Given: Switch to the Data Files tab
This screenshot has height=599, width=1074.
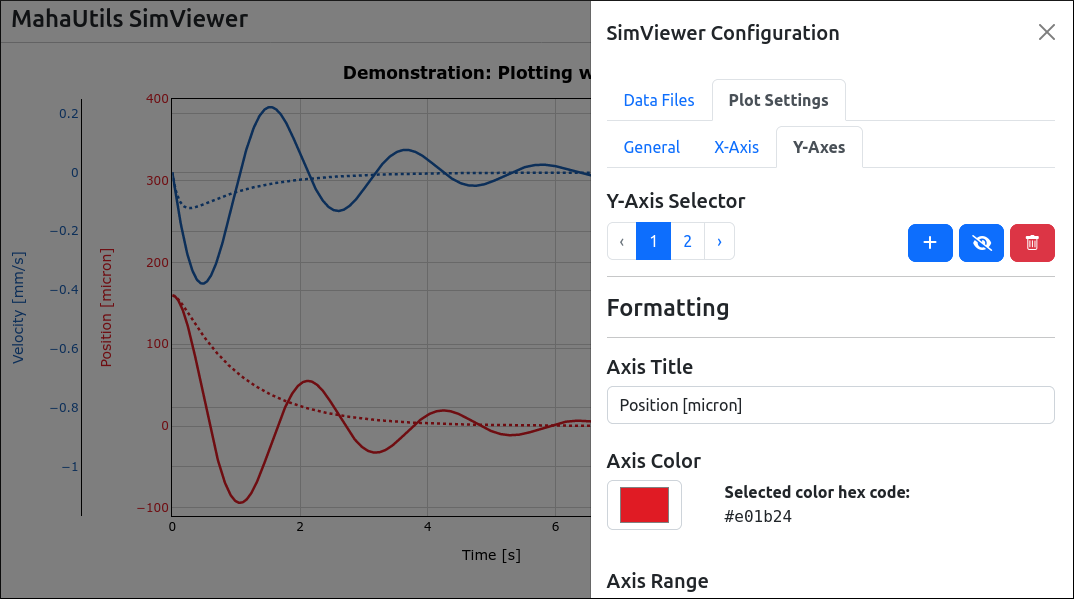Looking at the screenshot, I should [658, 100].
